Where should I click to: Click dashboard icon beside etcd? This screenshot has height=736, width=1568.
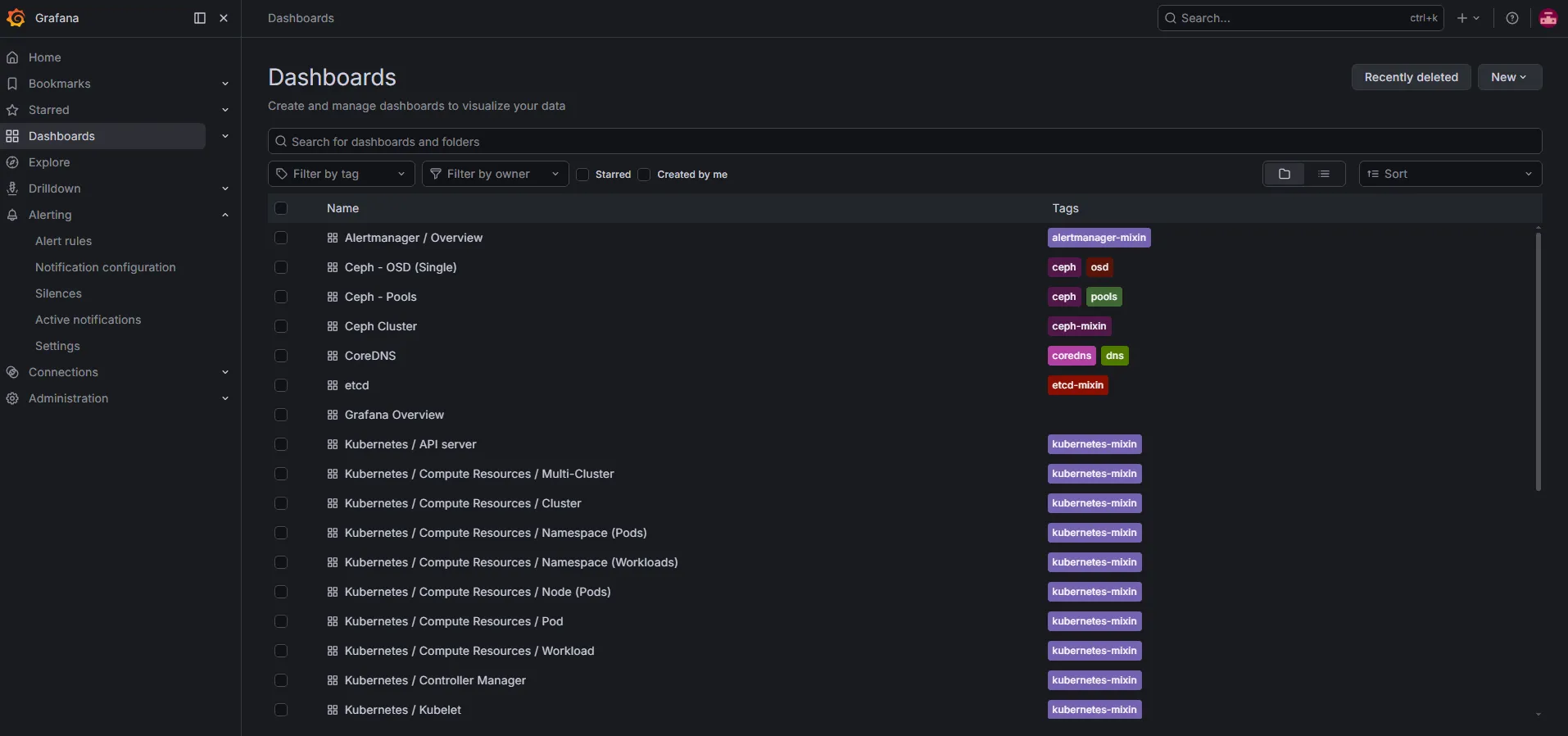click(x=333, y=385)
